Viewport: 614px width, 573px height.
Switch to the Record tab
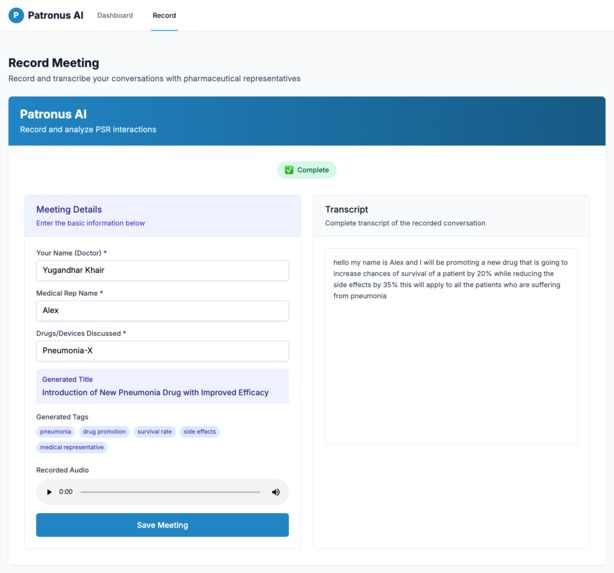[164, 15]
